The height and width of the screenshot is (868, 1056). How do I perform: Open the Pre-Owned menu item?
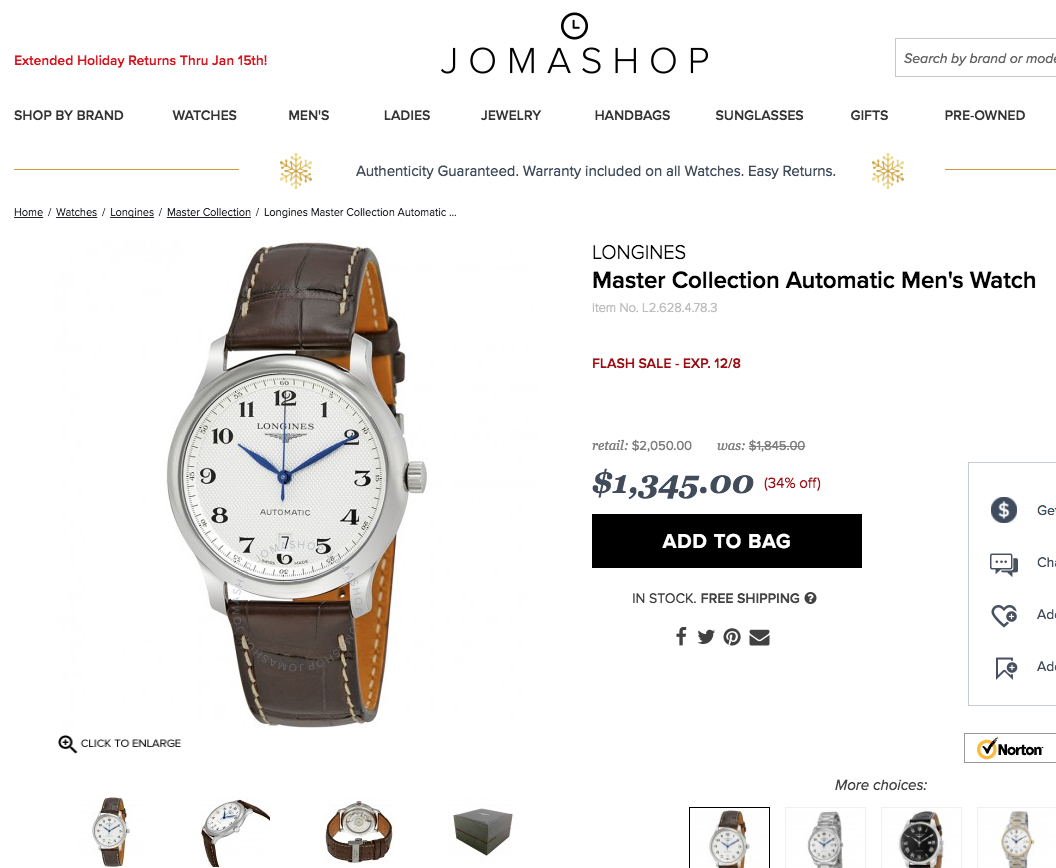tap(985, 115)
